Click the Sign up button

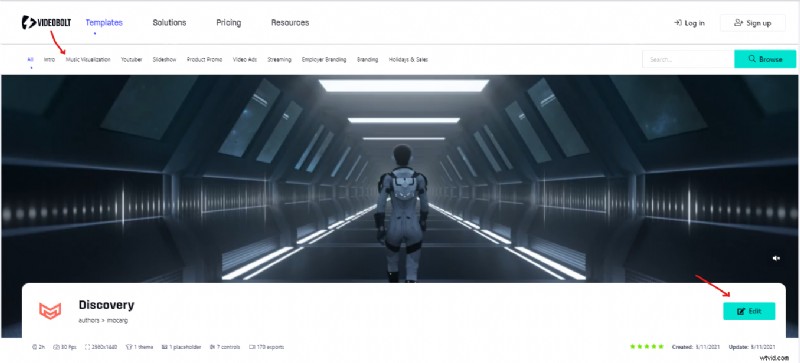pos(753,23)
